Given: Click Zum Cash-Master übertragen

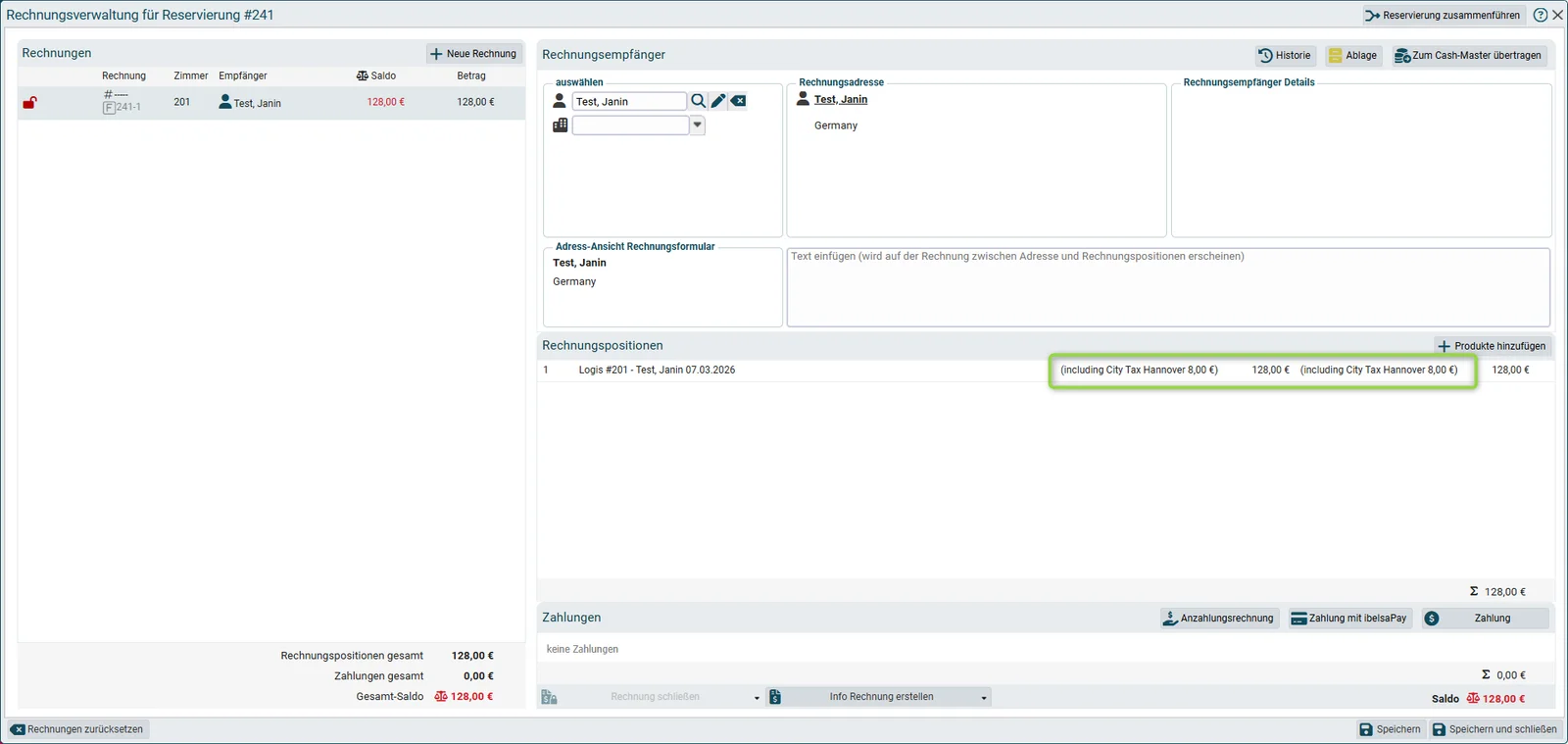Looking at the screenshot, I should [1468, 56].
